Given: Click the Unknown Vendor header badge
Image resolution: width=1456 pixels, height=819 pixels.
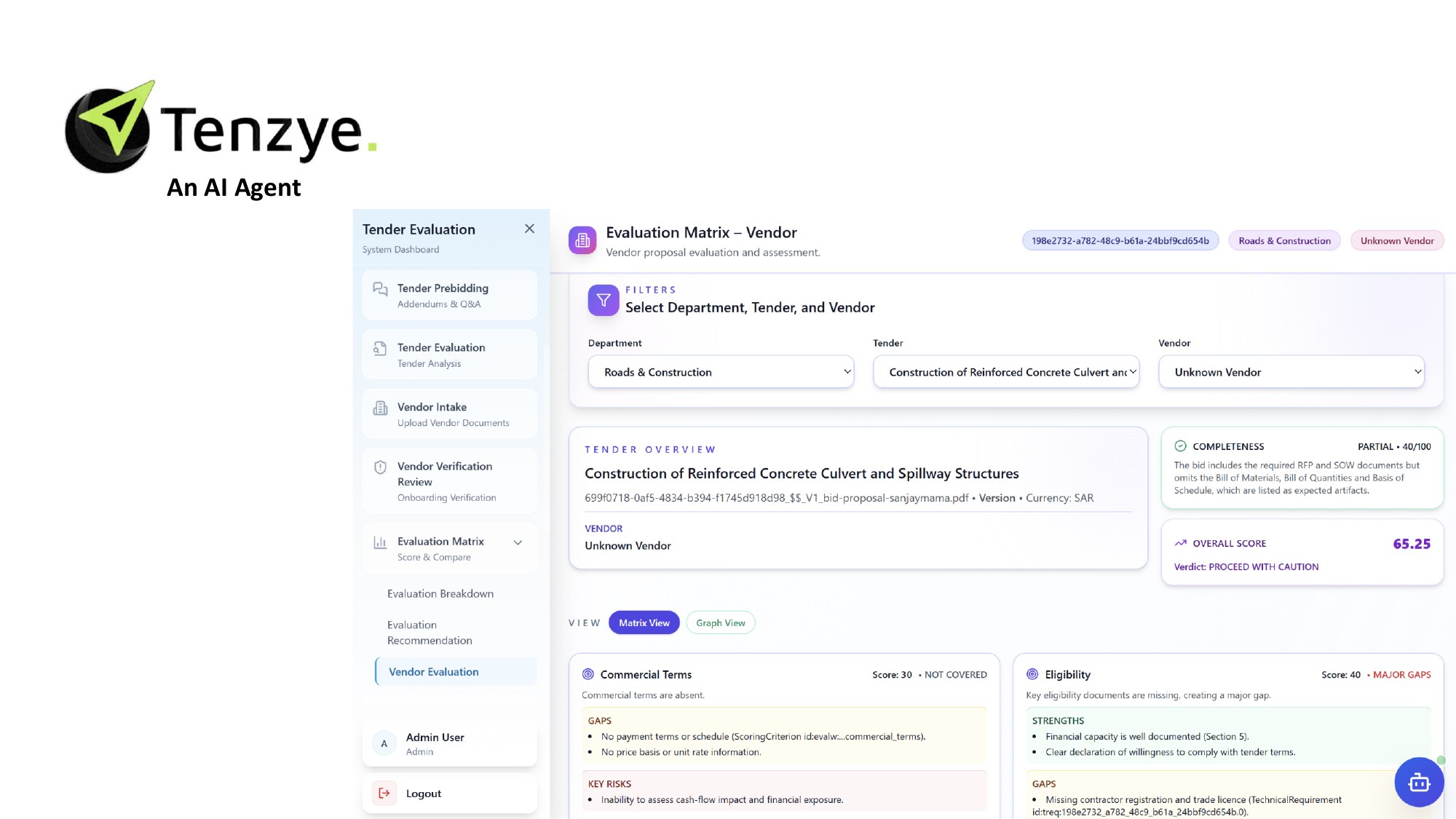Looking at the screenshot, I should (1397, 240).
